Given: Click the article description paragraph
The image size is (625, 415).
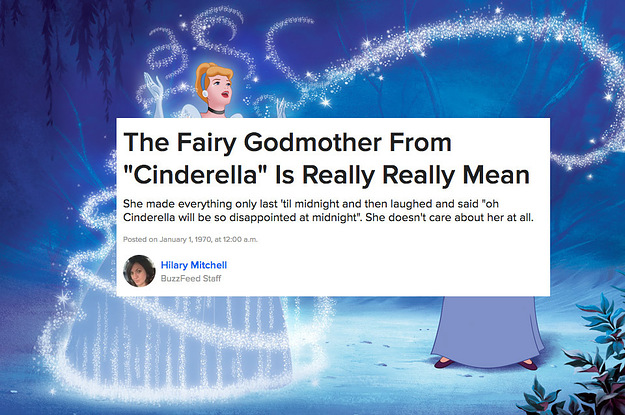Looking at the screenshot, I should 328,210.
